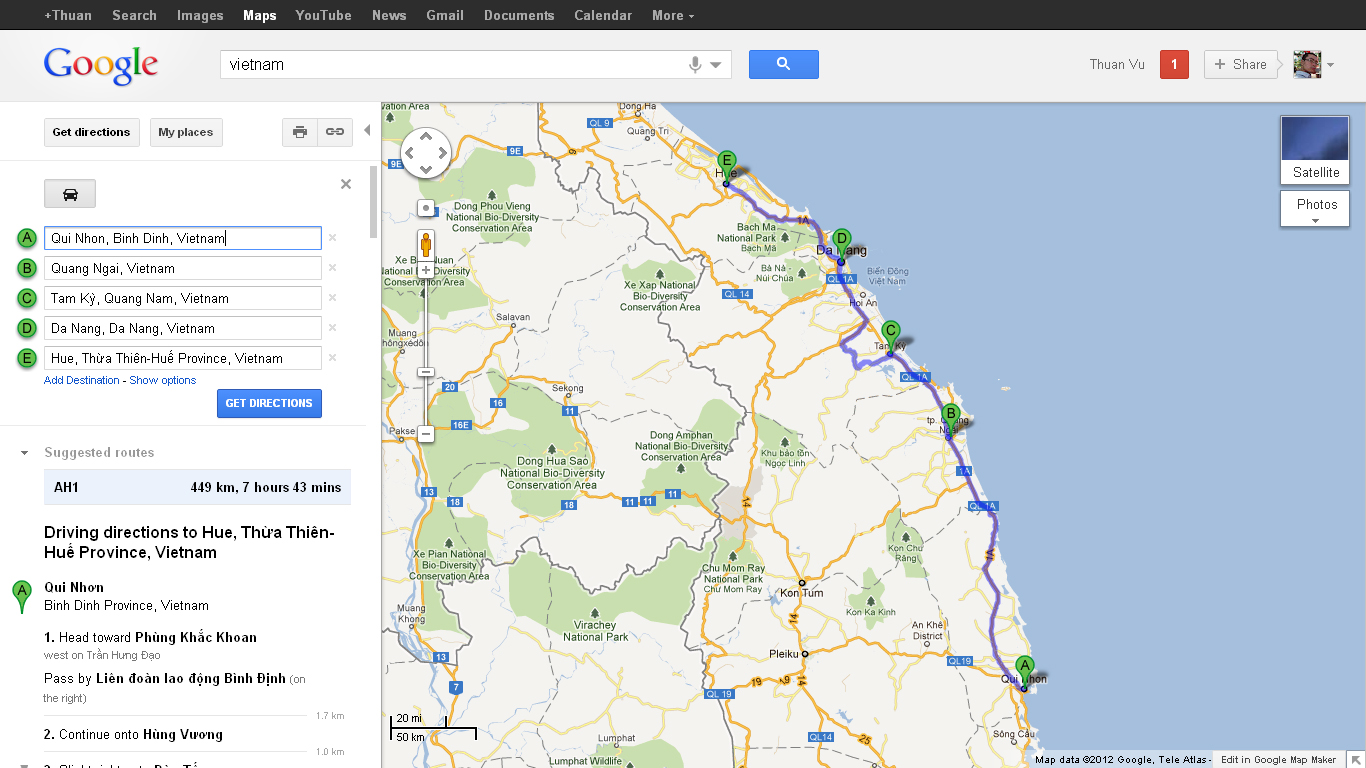
Task: Click step 2 Continue onto Hùng Vương
Action: 133,734
